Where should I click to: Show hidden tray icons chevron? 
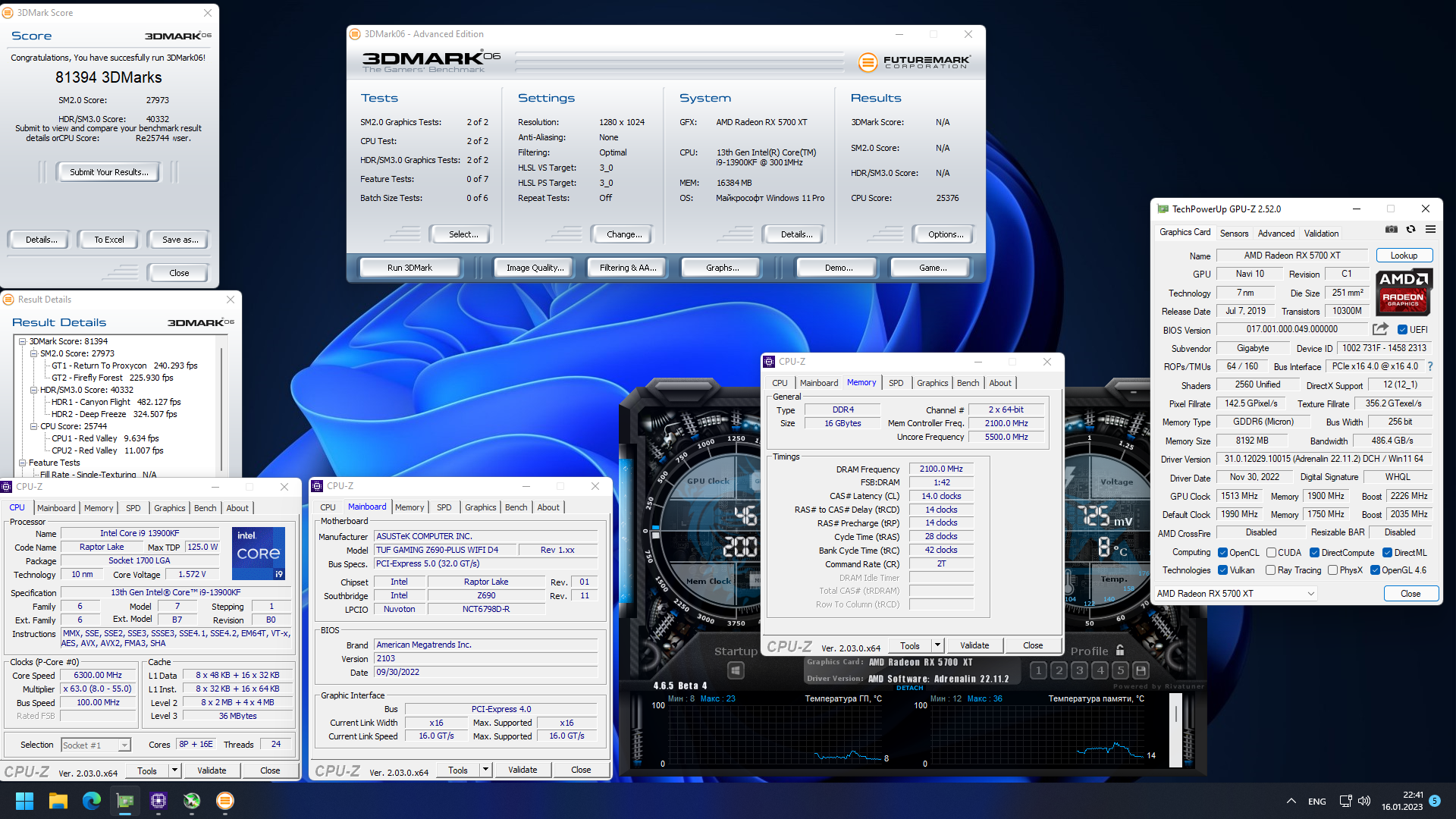[1291, 801]
